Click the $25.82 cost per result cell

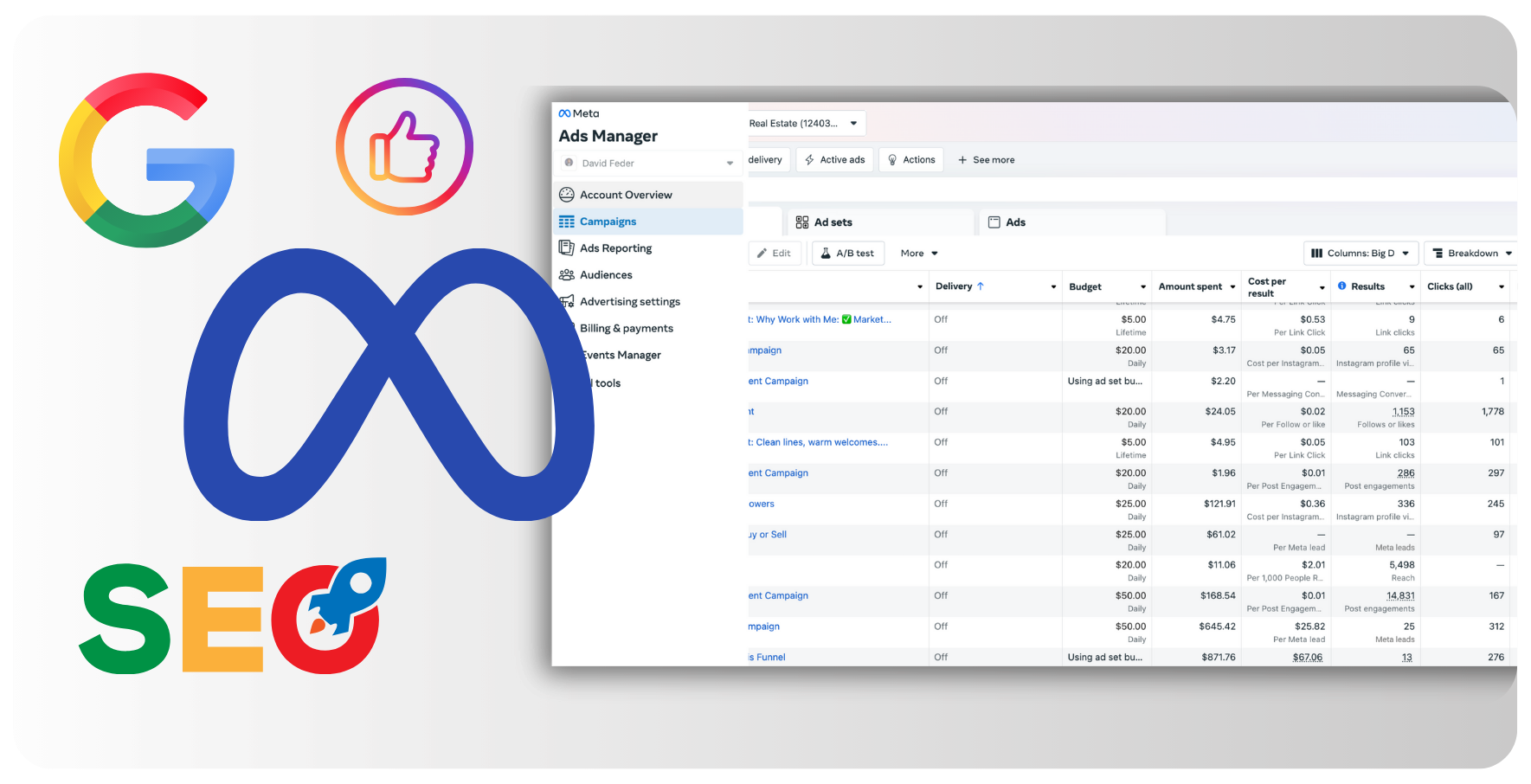(1310, 627)
